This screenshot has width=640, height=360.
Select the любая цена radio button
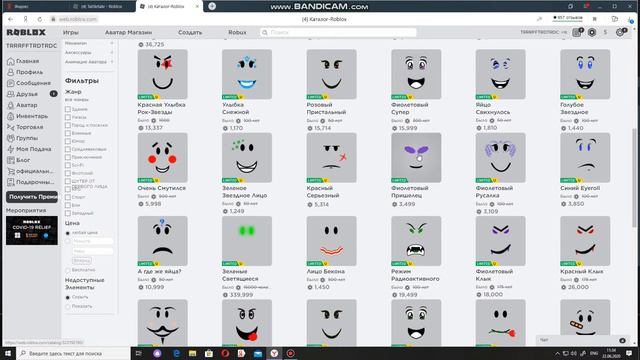click(x=68, y=233)
